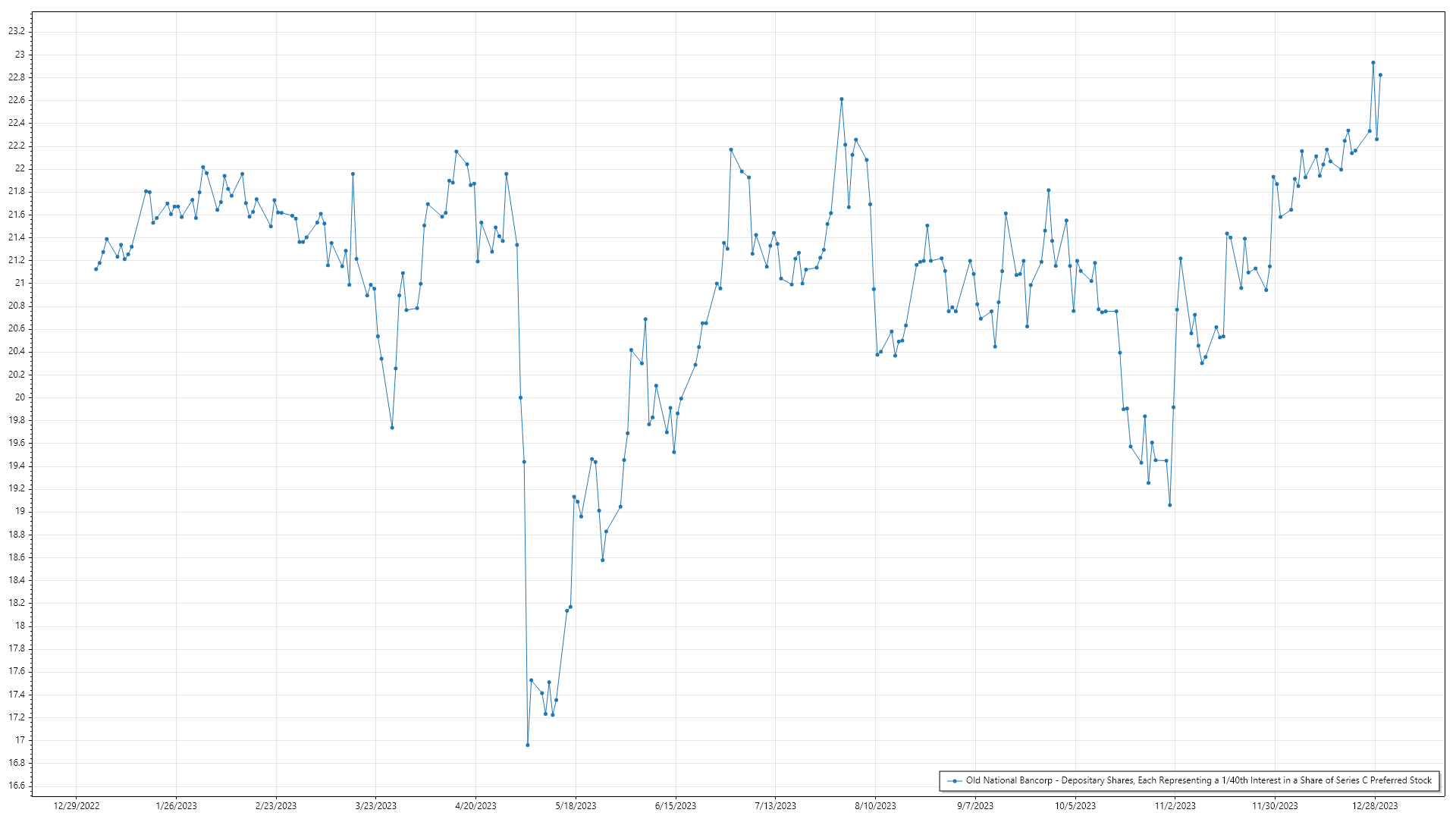Screen dimensions: 1456x819
Task: Click the 20 y-axis value label
Action: (x=20, y=397)
